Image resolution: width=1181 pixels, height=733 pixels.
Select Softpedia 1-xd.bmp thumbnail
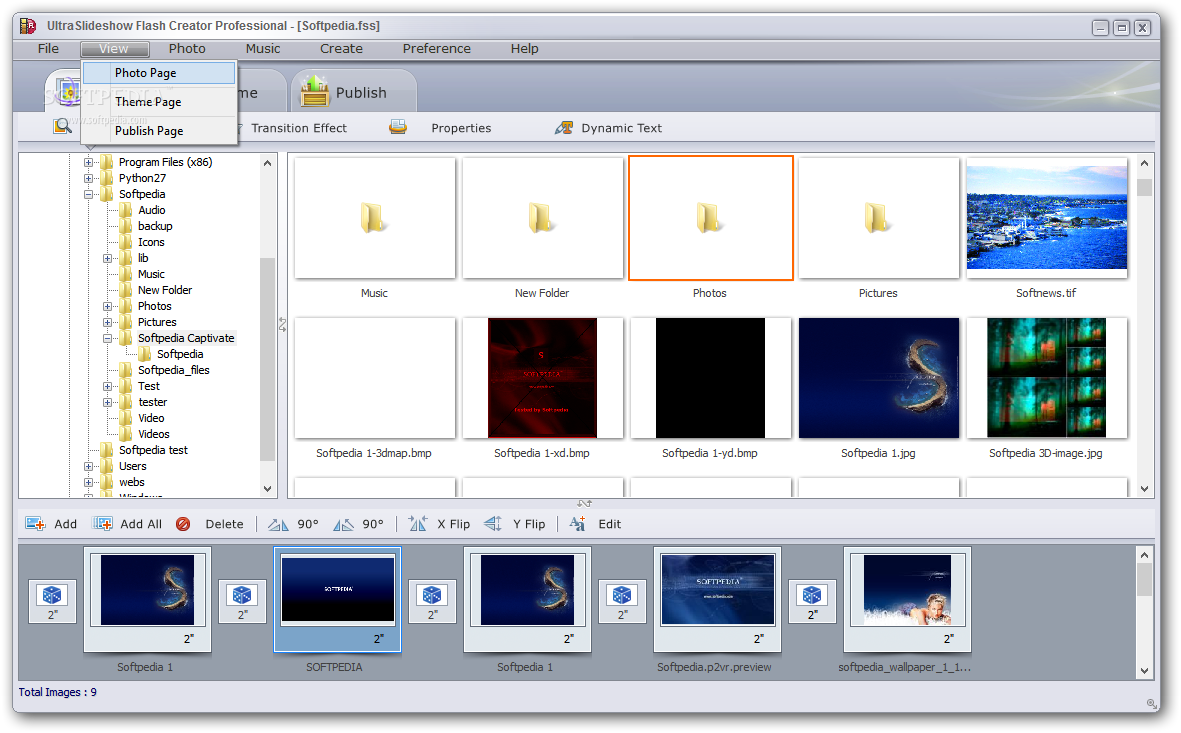pos(542,378)
